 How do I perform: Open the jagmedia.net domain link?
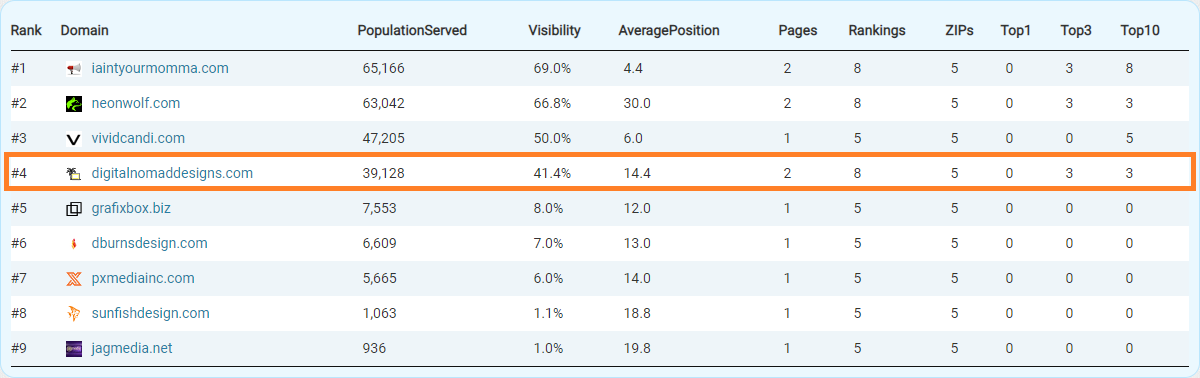click(132, 348)
